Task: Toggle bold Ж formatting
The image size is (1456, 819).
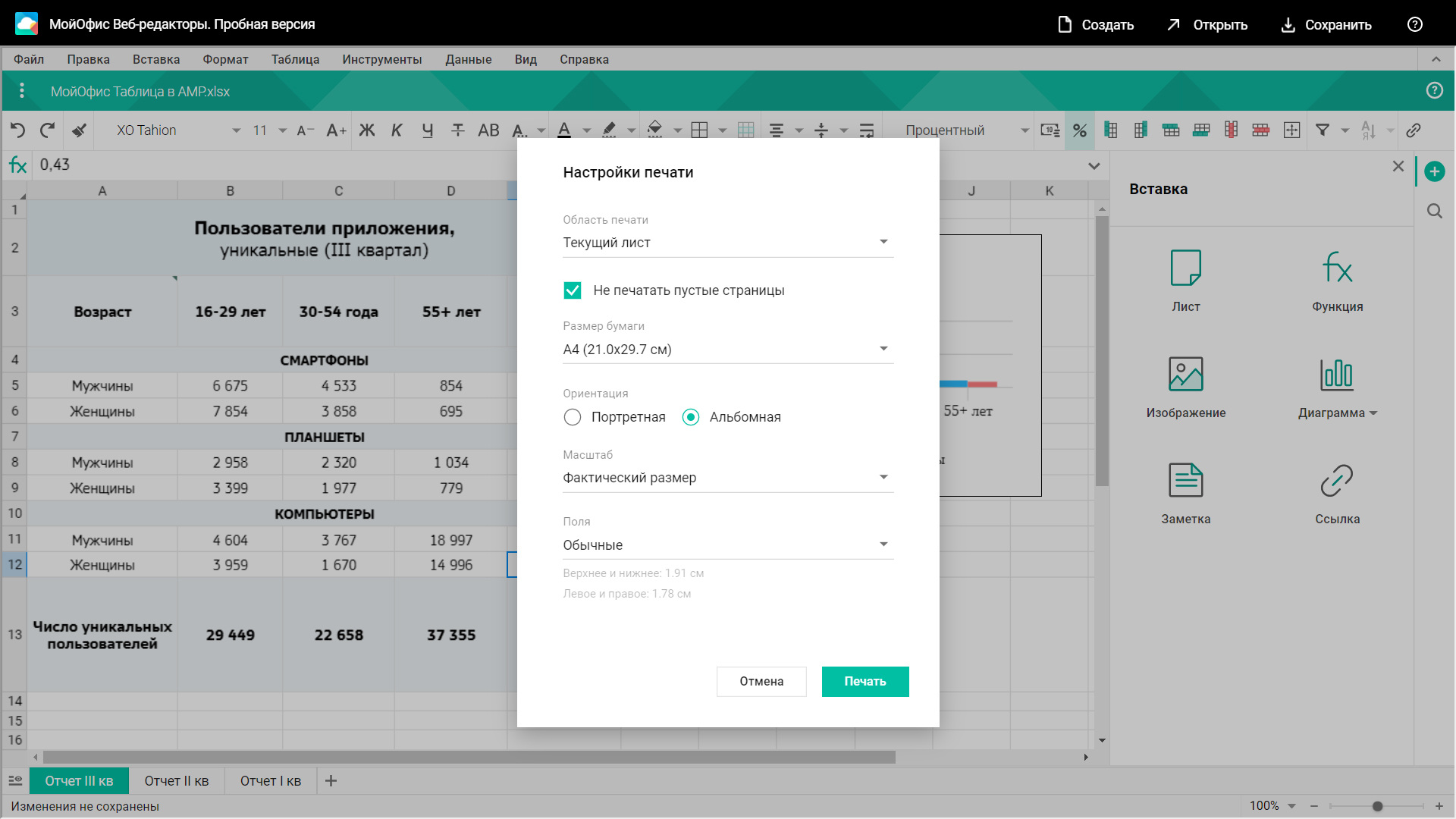Action: click(x=367, y=130)
